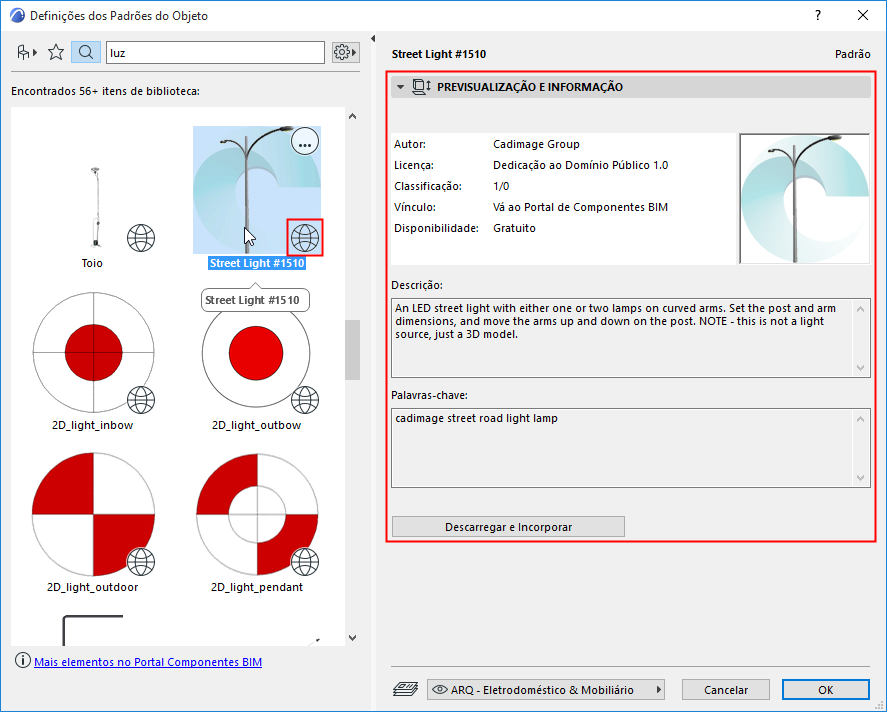
Task: Click 'Cadimage Group' author value
Action: [536, 144]
